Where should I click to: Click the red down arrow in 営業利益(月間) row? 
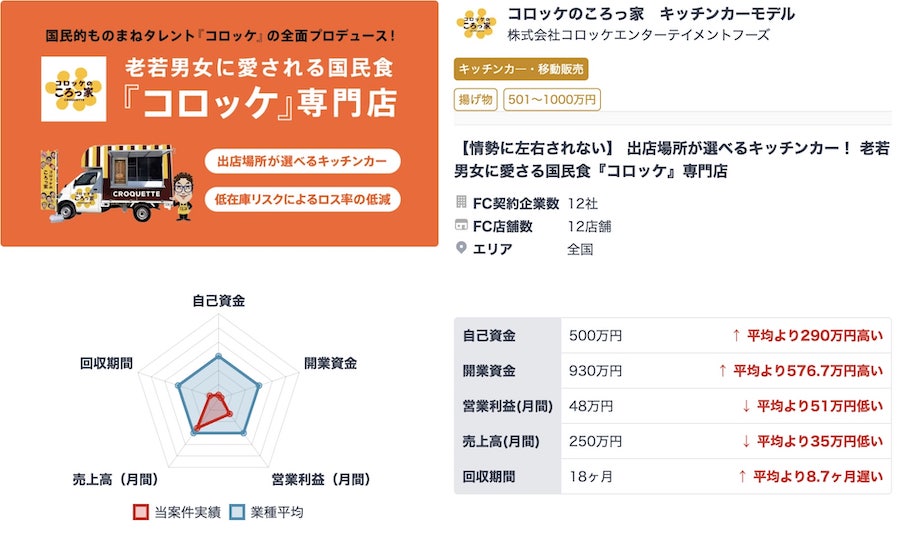pos(746,406)
